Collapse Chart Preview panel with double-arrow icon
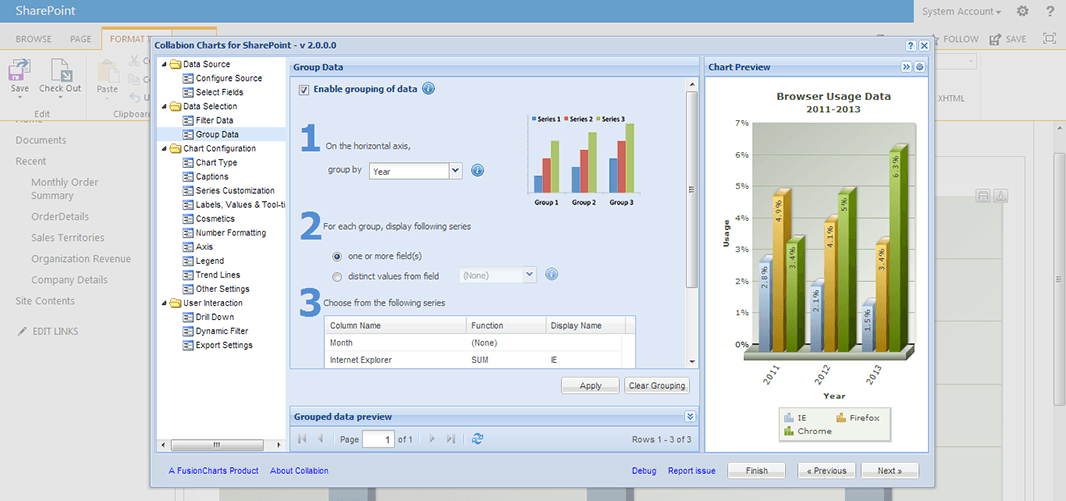The image size is (1066, 501). point(906,67)
